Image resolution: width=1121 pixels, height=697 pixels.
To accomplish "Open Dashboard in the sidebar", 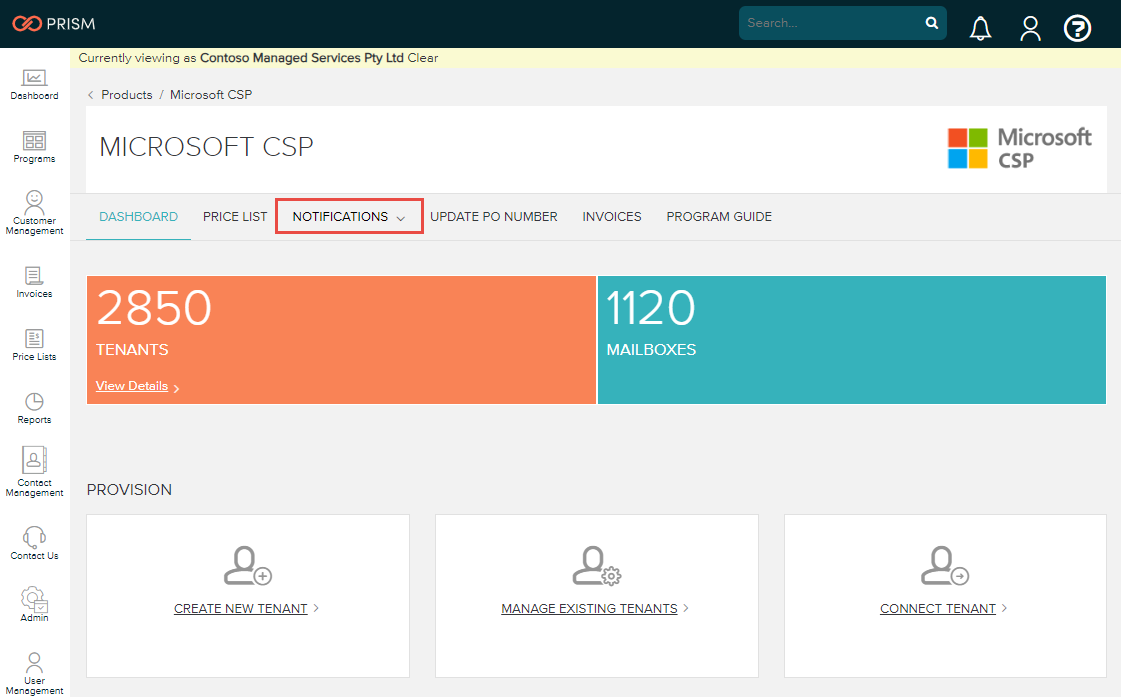I will [34, 84].
